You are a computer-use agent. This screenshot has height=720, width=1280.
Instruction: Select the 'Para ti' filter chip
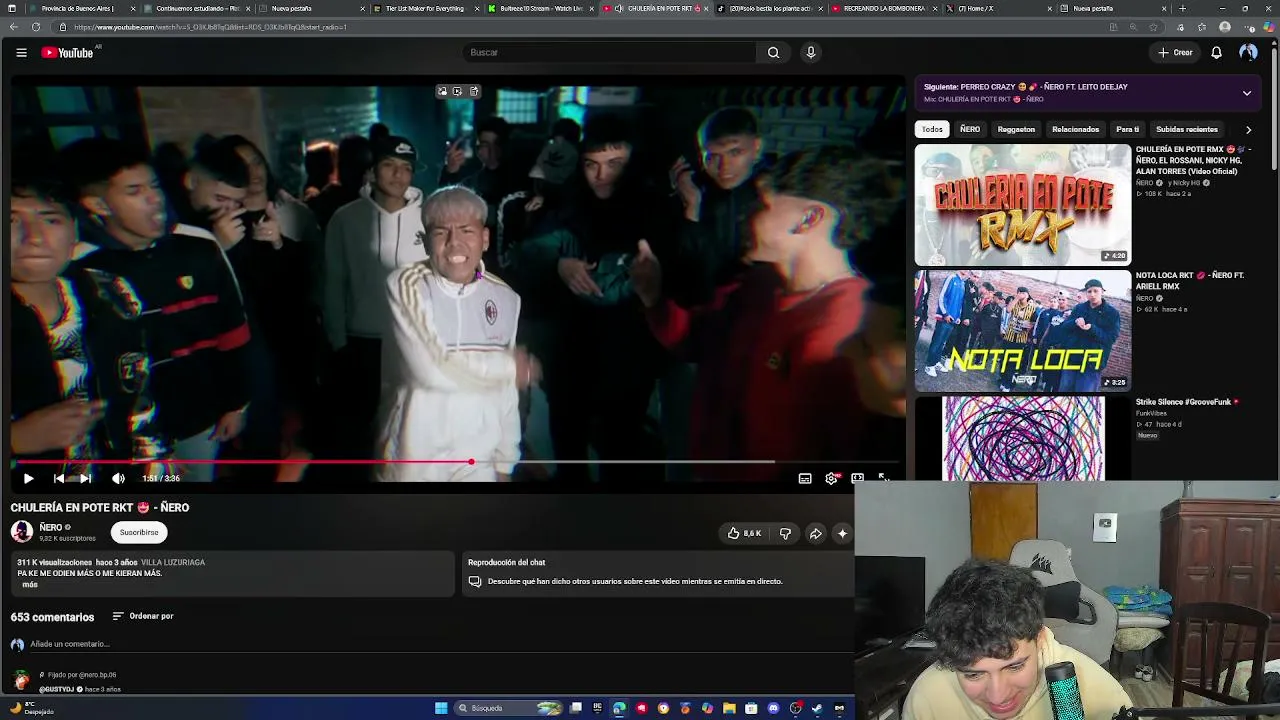[1128, 129]
